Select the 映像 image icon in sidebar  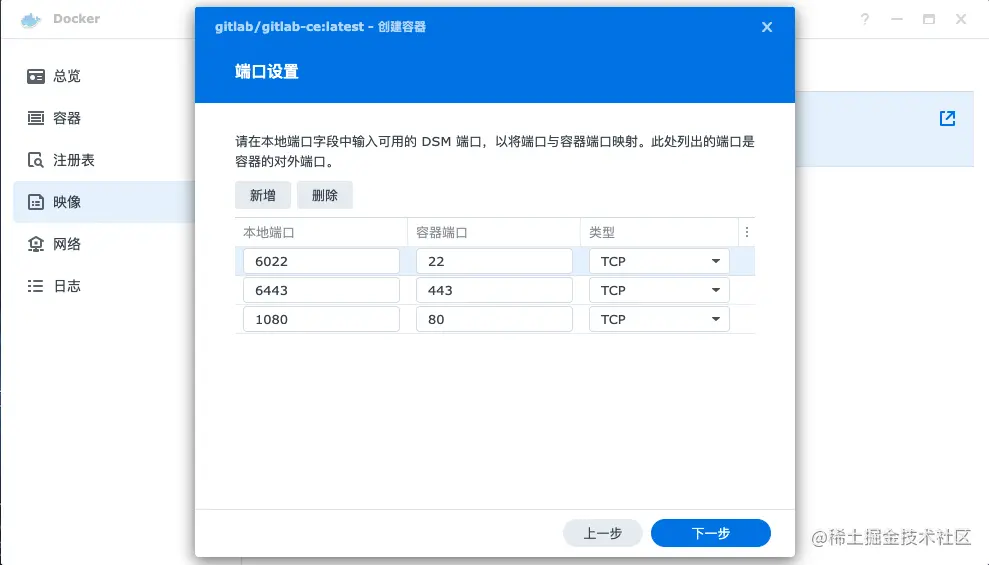[x=36, y=202]
